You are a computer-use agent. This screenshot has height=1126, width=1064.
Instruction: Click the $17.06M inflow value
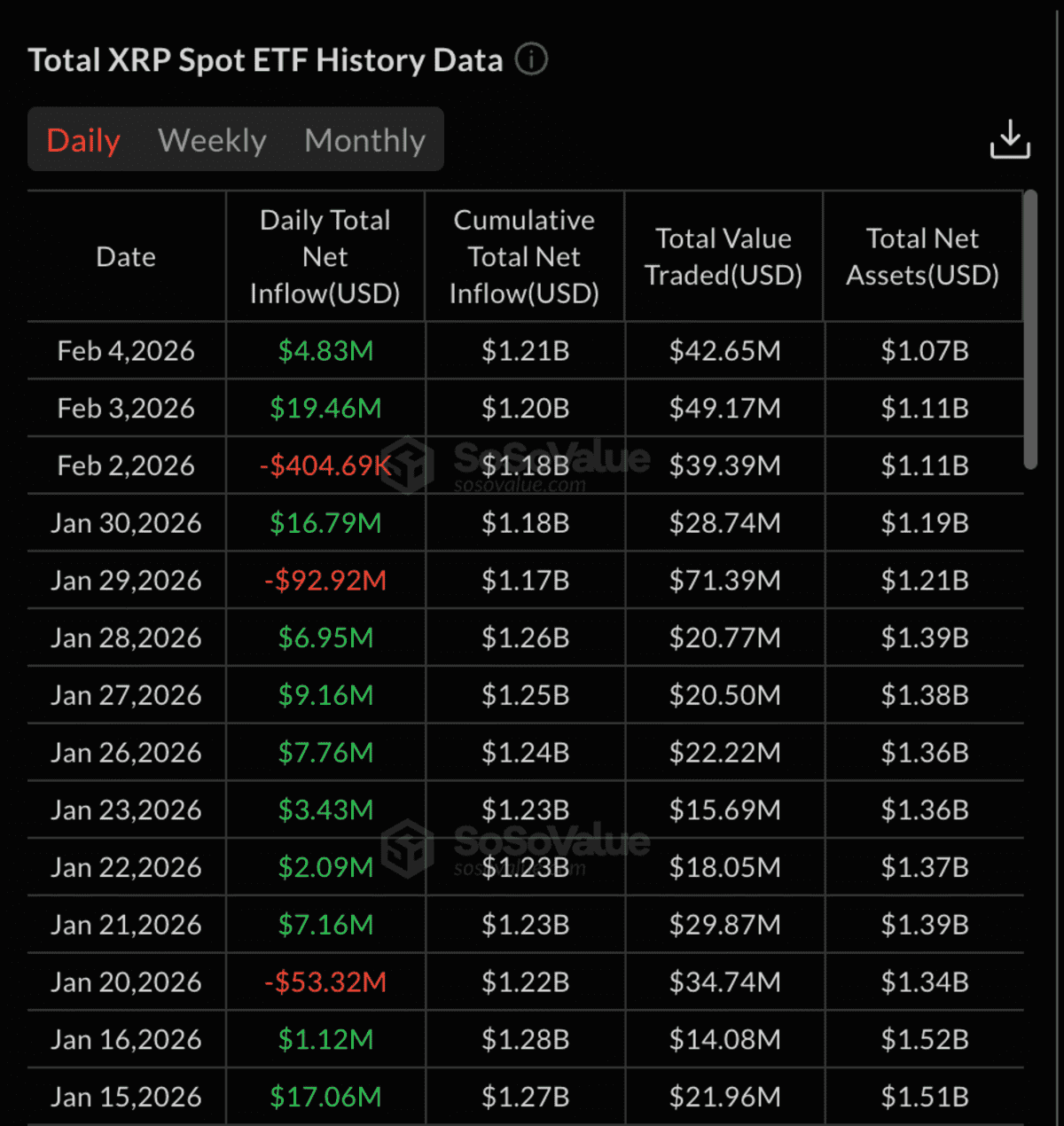click(325, 1097)
